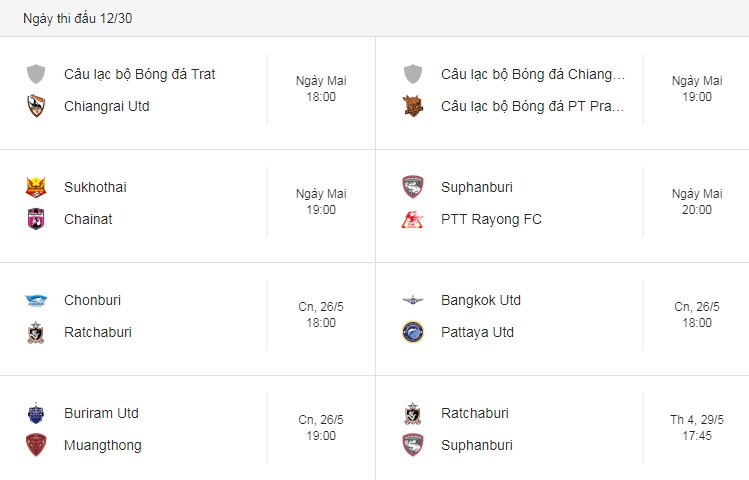Screen dimensions: 749x480
Task: Click the Buriram Utd blue crest
Action: pos(36,413)
